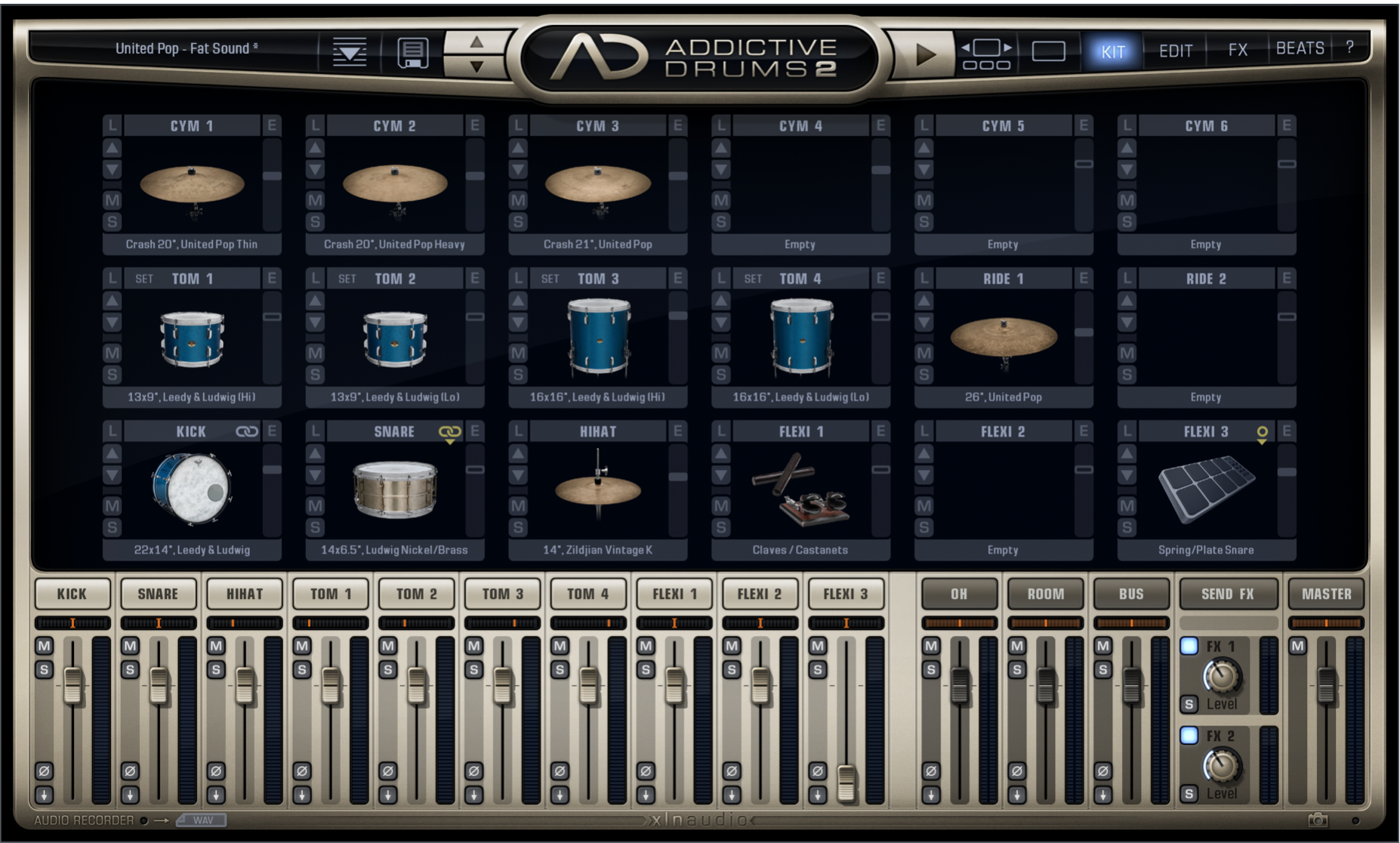Click the KICK channel volume fader
The height and width of the screenshot is (843, 1400).
[x=72, y=685]
